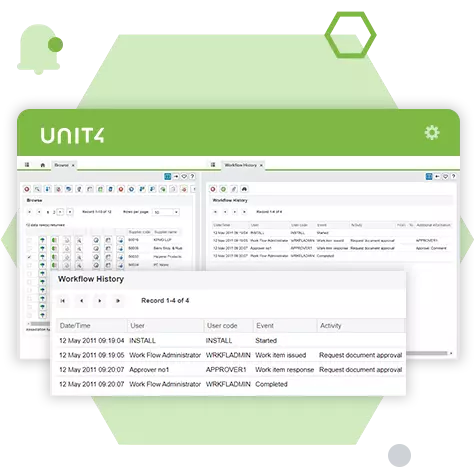Click the green circle icon in the Workflow History toolbar
This screenshot has height=476, width=476.
[223, 189]
